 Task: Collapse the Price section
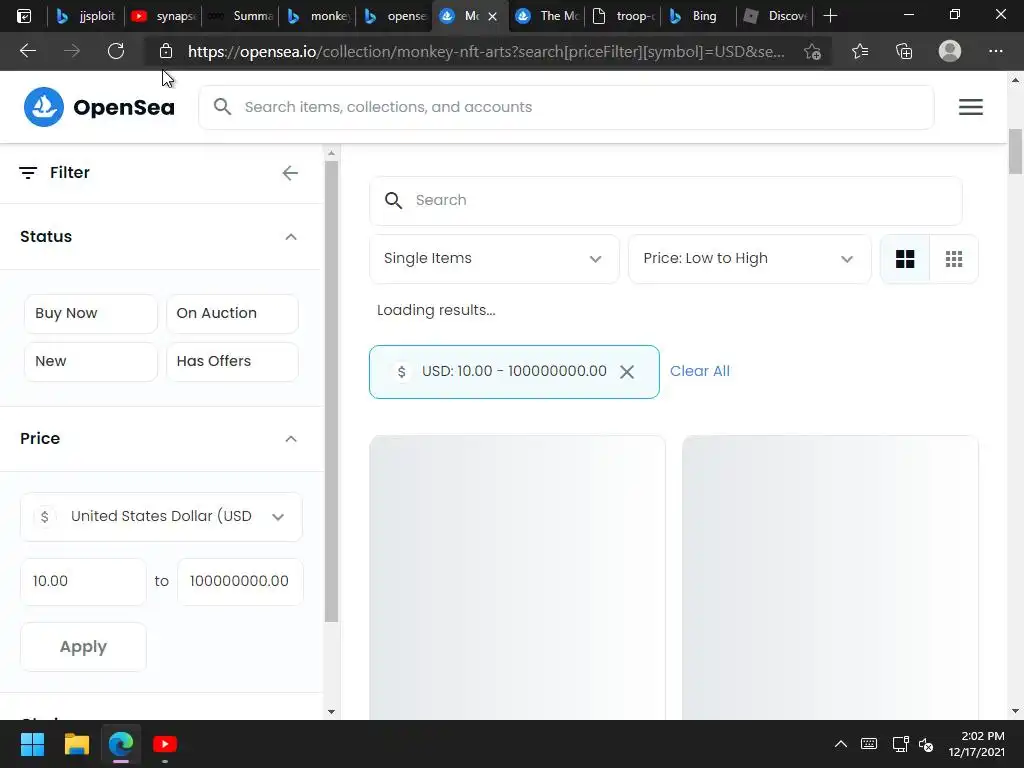(x=291, y=438)
